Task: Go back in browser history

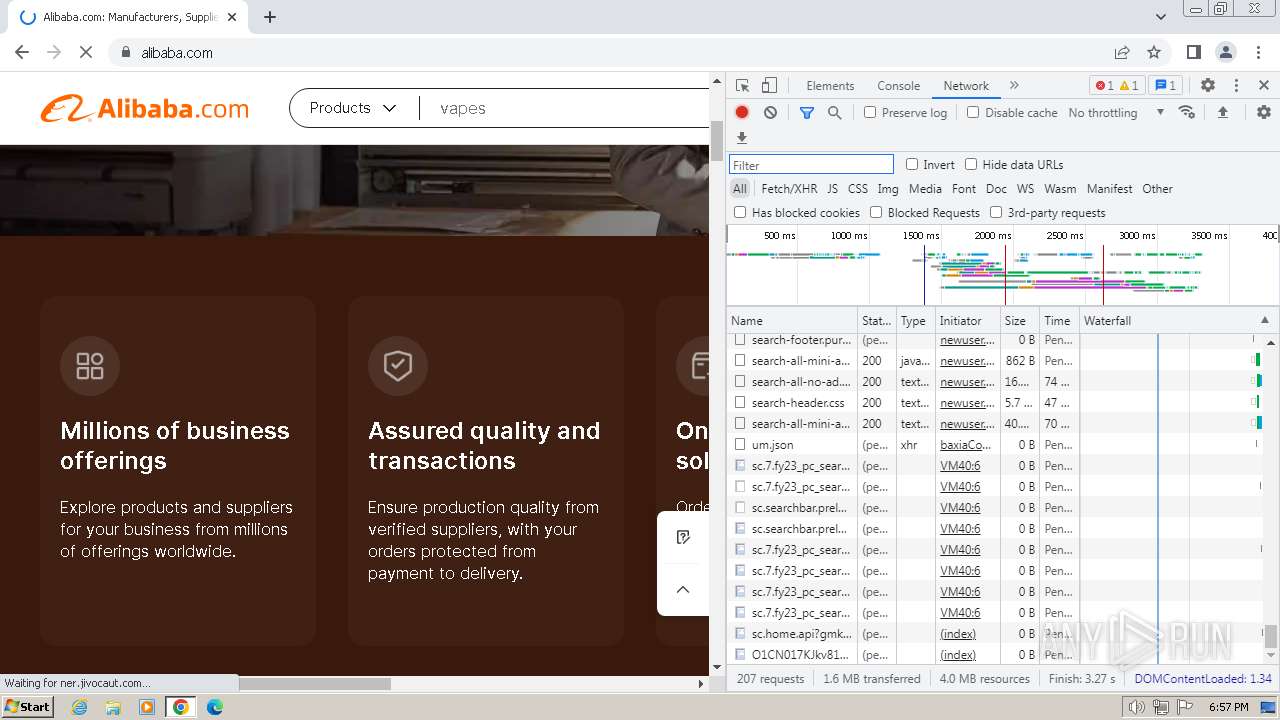Action: [x=22, y=52]
